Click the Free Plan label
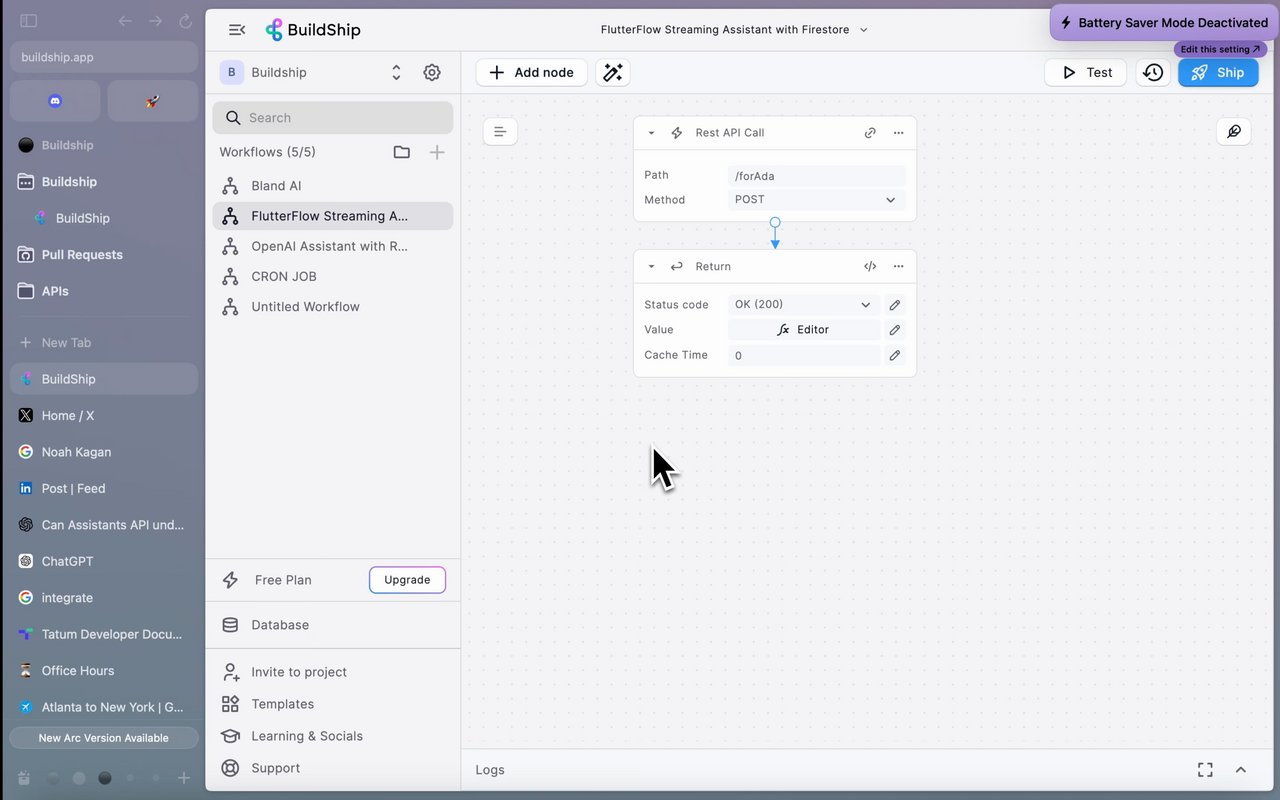The height and width of the screenshot is (800, 1280). pos(283,580)
